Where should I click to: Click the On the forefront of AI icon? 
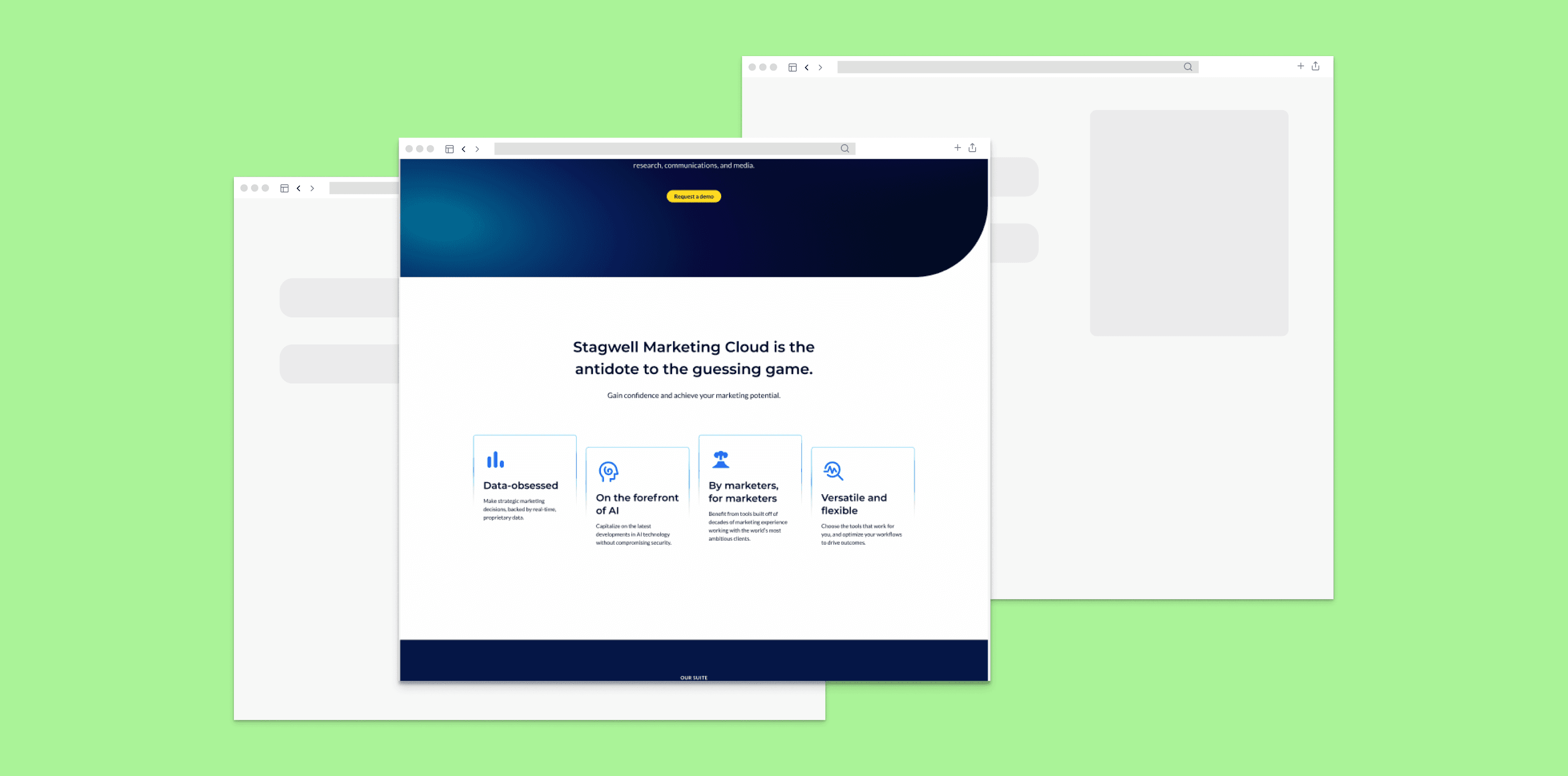click(x=607, y=470)
